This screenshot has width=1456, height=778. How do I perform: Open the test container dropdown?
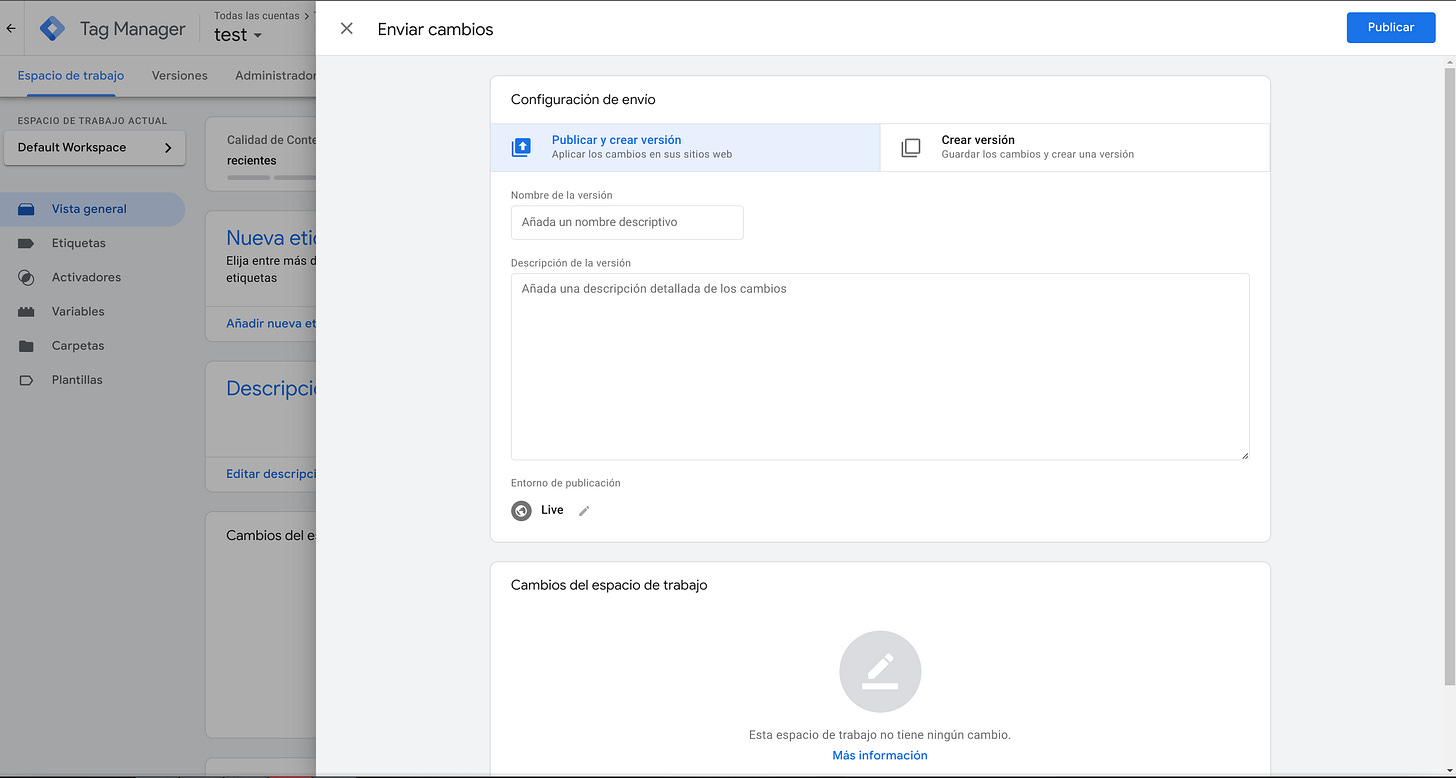238,35
